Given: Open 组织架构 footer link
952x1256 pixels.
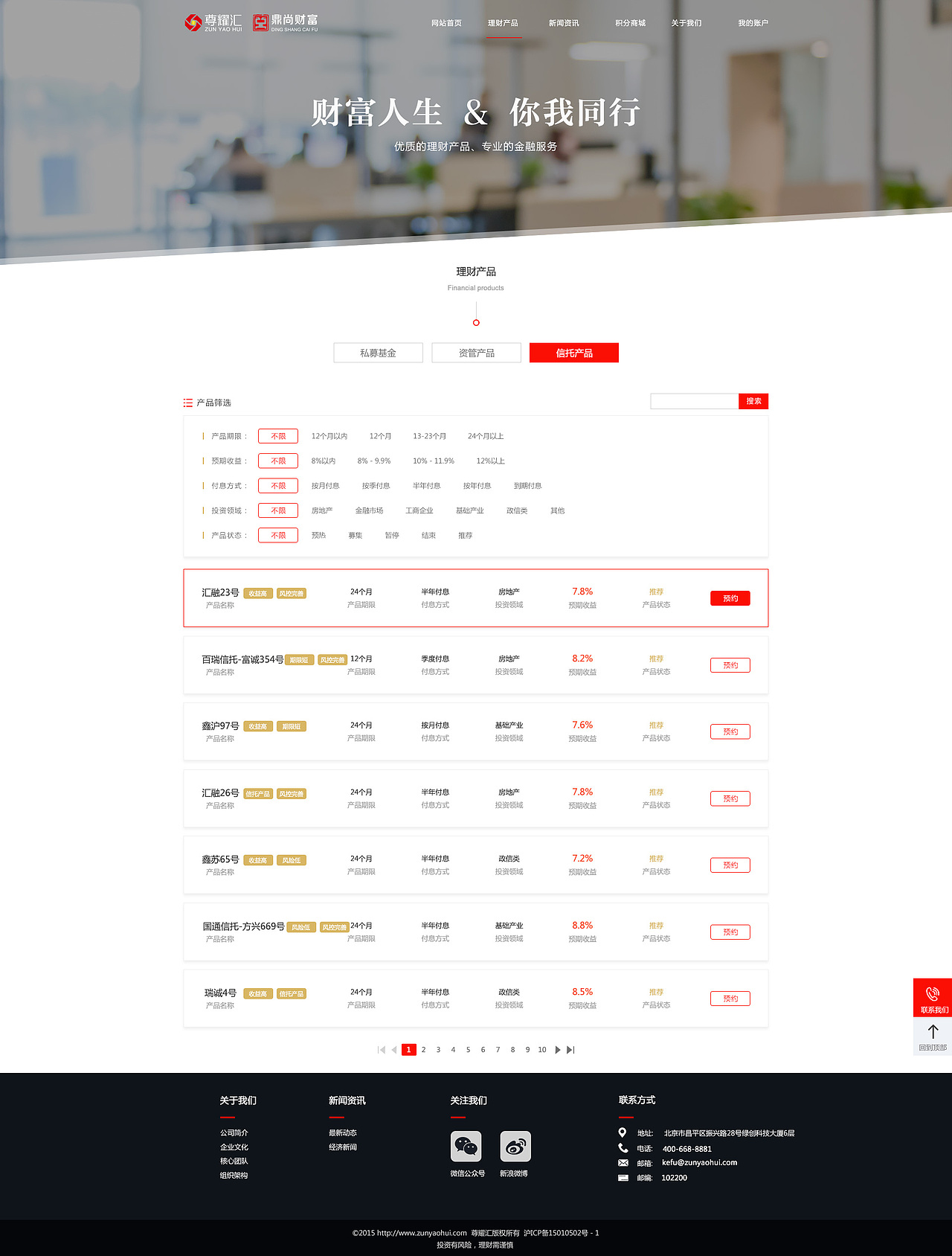Looking at the screenshot, I should pos(234,1176).
